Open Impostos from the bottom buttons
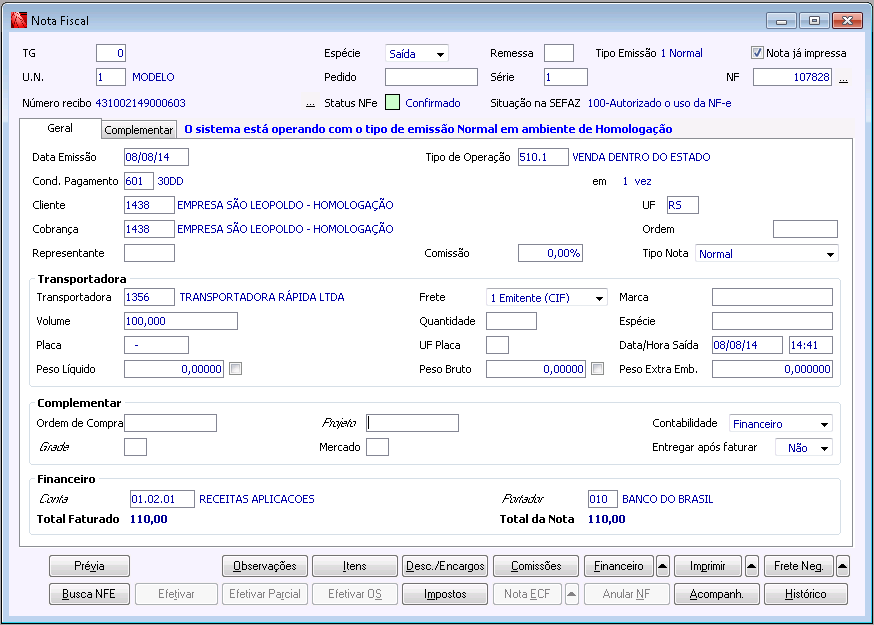This screenshot has width=874, height=625. (445, 594)
